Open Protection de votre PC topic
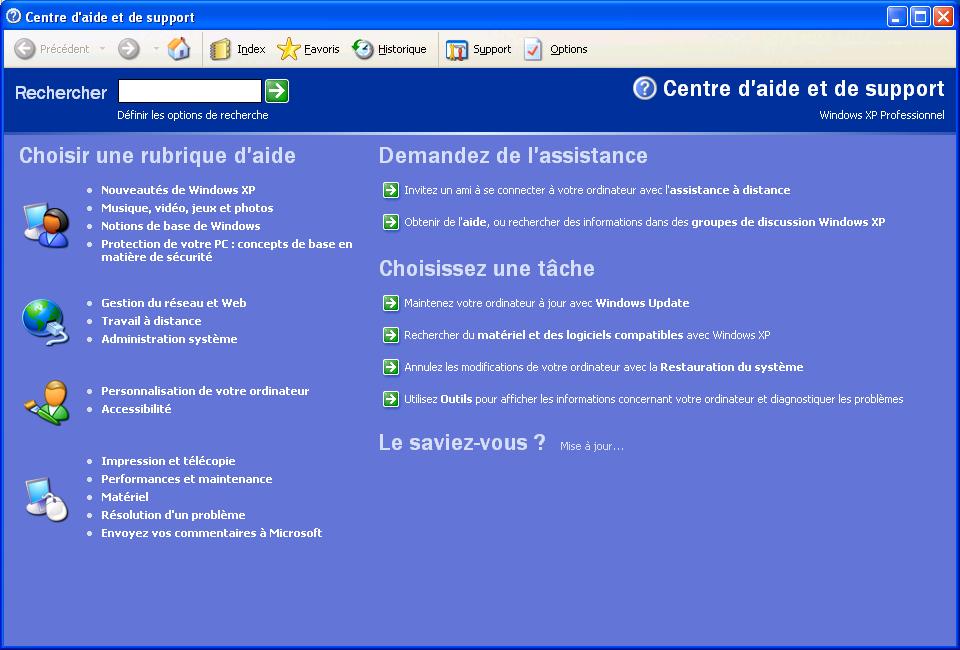The width and height of the screenshot is (960, 650). point(227,250)
